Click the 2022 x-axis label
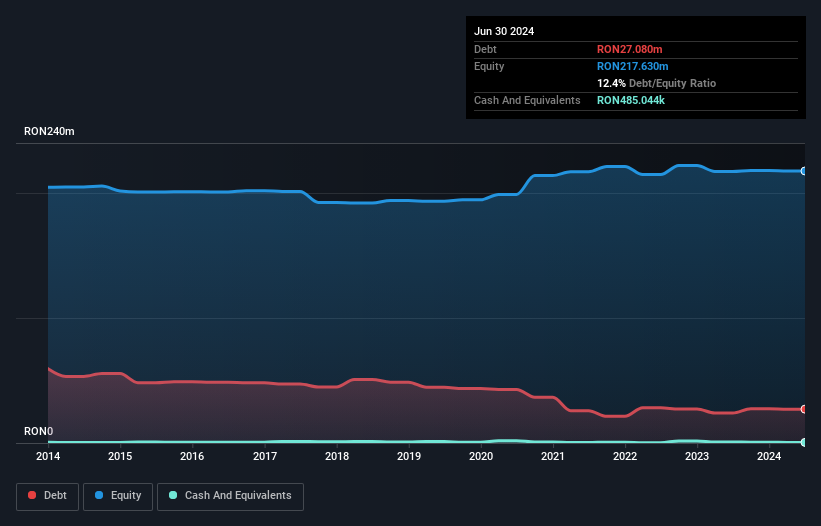The width and height of the screenshot is (821, 526). coord(625,456)
